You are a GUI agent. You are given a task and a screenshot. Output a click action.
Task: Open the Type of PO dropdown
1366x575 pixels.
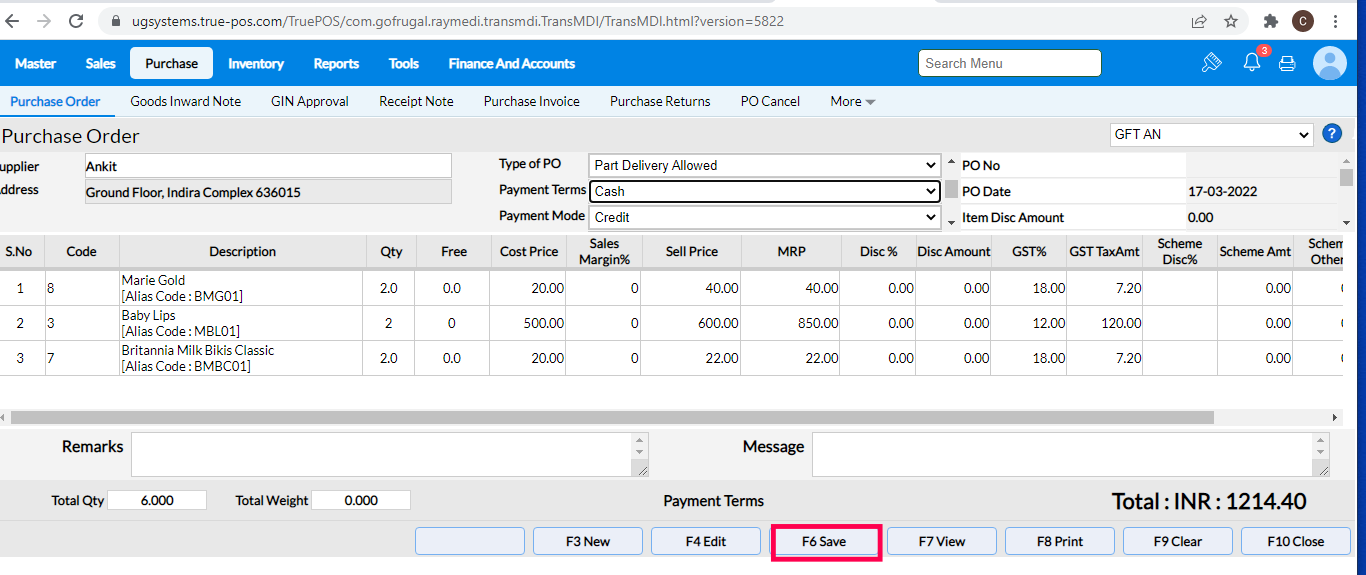click(764, 165)
